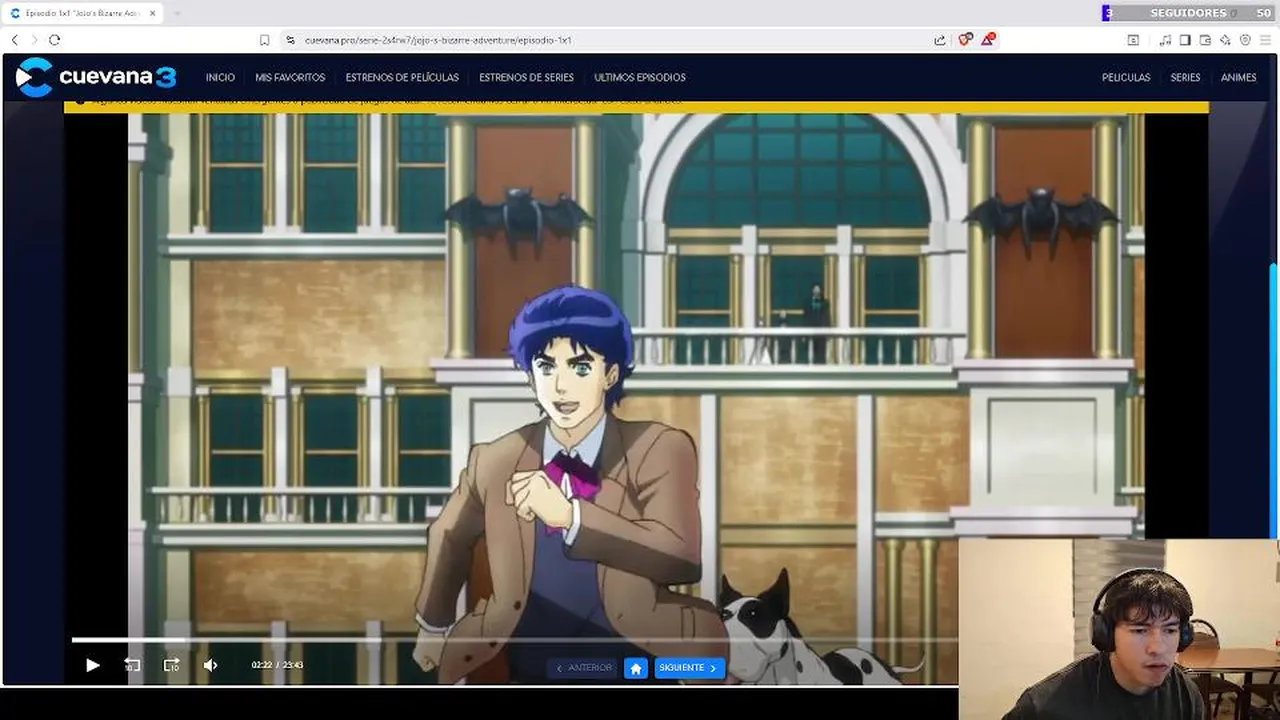Screen dimensions: 1280x720
Task: Open media playlist music icon
Action: coord(1165,40)
